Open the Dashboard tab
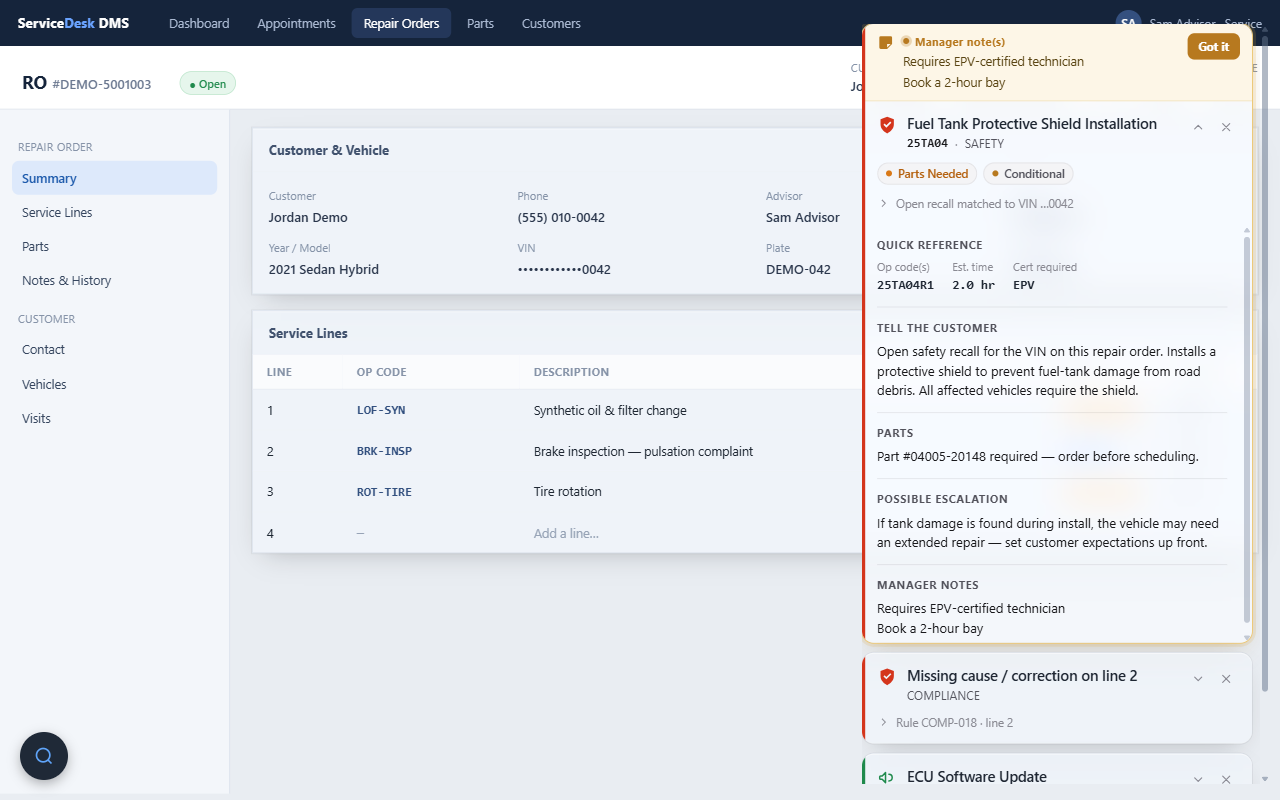1280x800 pixels. (x=199, y=23)
